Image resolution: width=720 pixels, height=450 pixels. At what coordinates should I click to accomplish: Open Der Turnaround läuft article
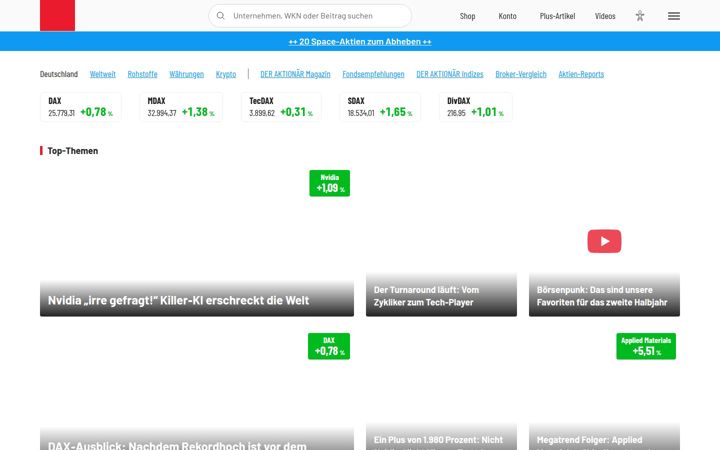pos(426,296)
